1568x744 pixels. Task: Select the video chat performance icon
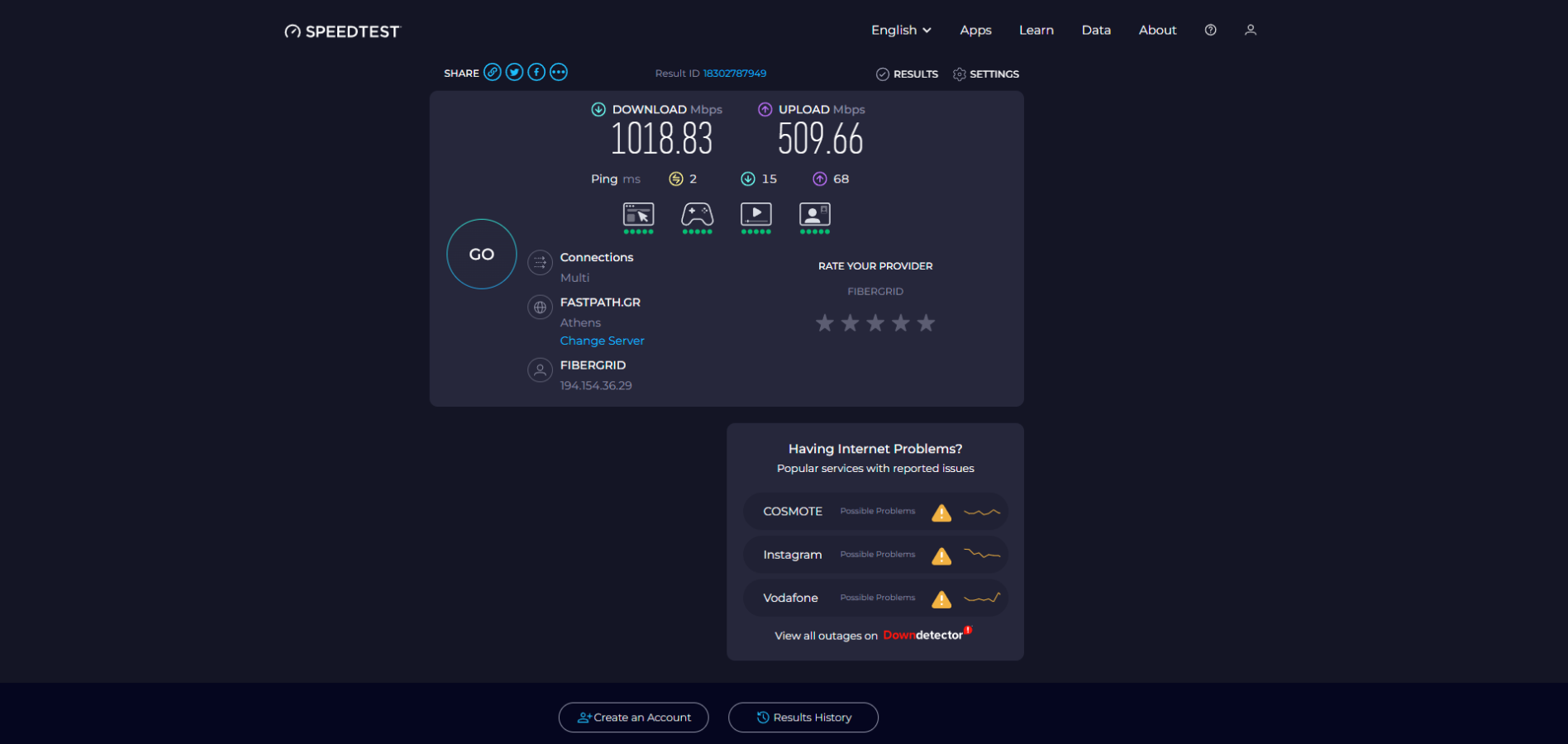[814, 215]
